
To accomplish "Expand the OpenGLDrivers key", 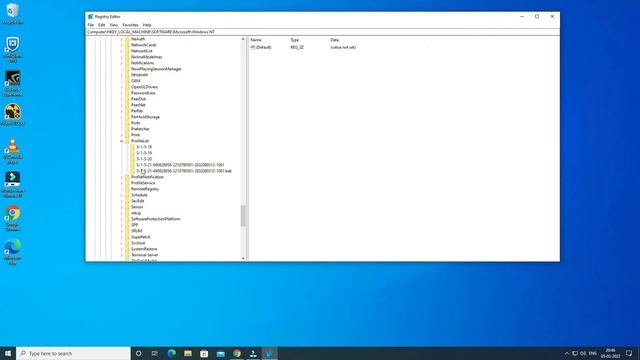I will click(x=122, y=87).
